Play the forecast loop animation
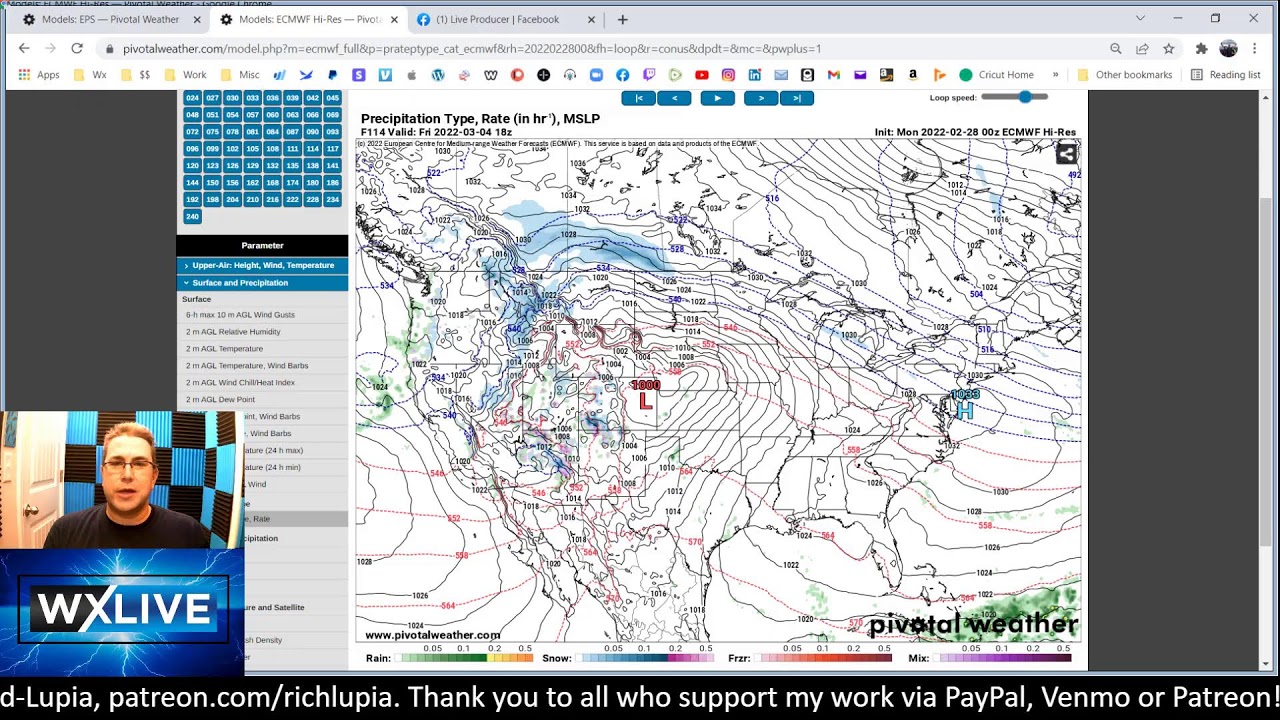Image resolution: width=1280 pixels, height=720 pixels. click(717, 98)
